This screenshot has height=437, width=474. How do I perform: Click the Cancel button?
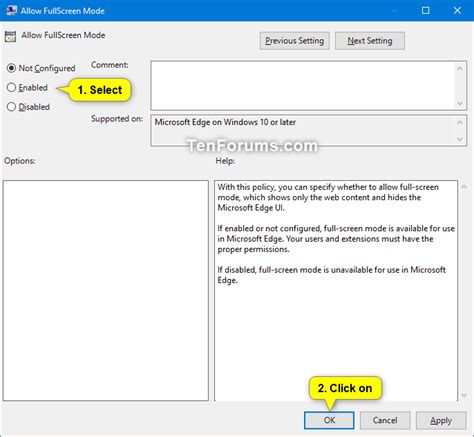click(385, 420)
